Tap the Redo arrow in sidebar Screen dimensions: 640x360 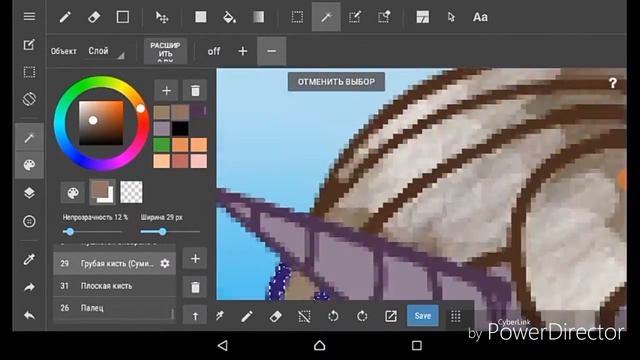coord(29,287)
